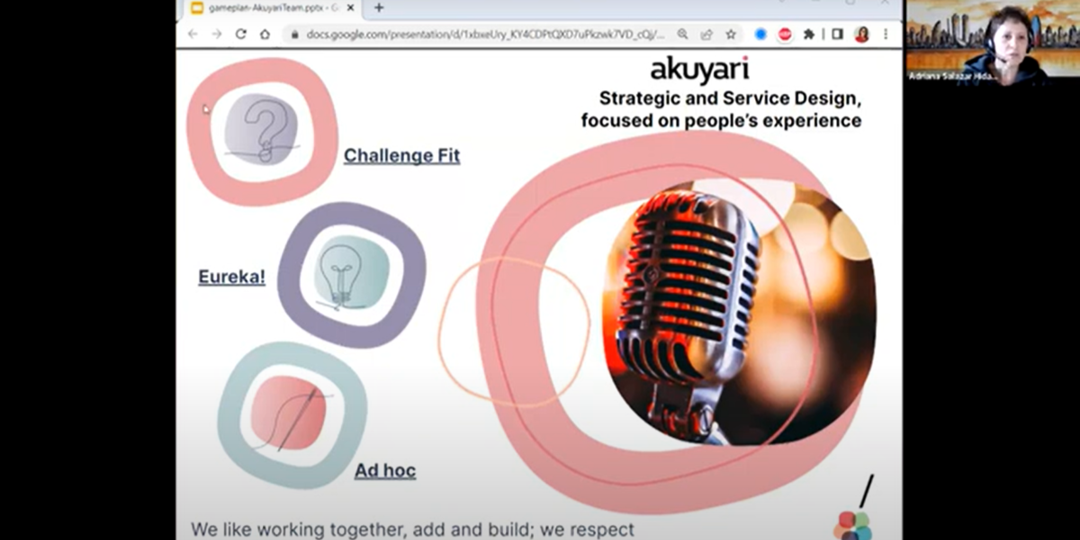Click the blue circle extension icon
Viewport: 1080px width, 540px height.
point(760,34)
